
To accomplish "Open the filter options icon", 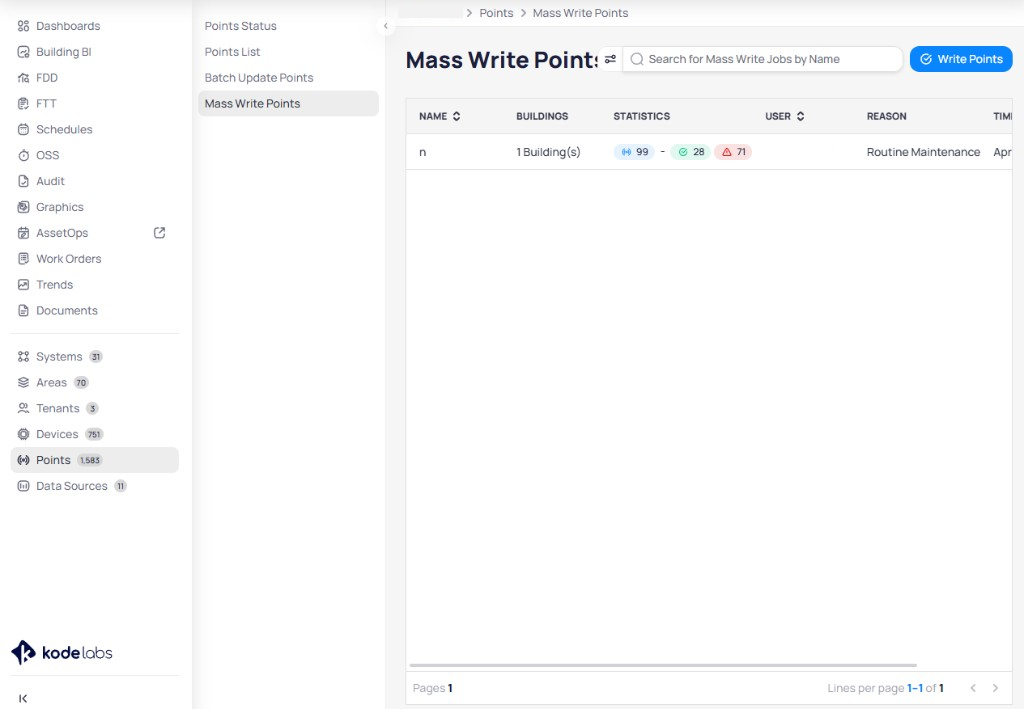I will click(610, 59).
